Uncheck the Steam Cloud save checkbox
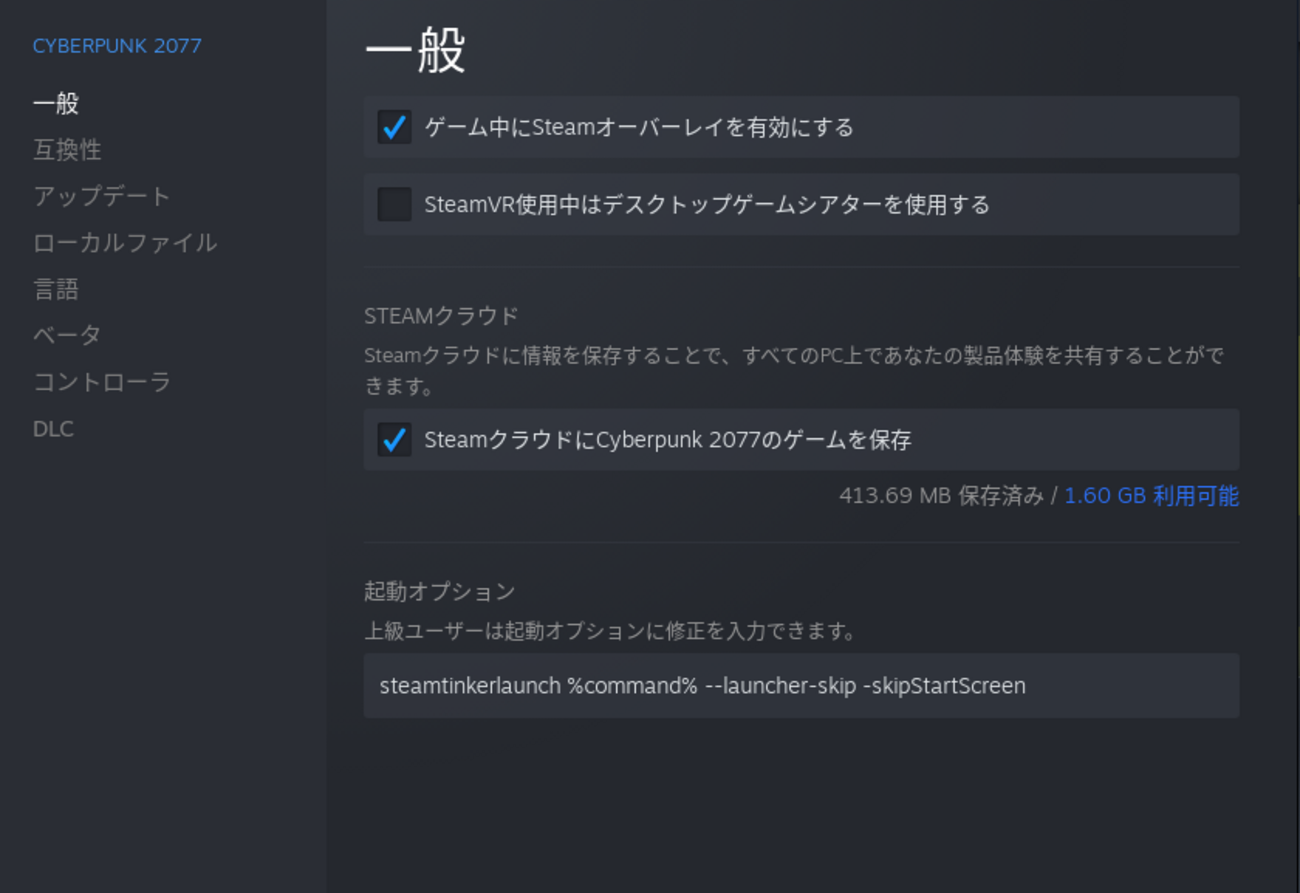This screenshot has height=893, width=1300. point(394,439)
